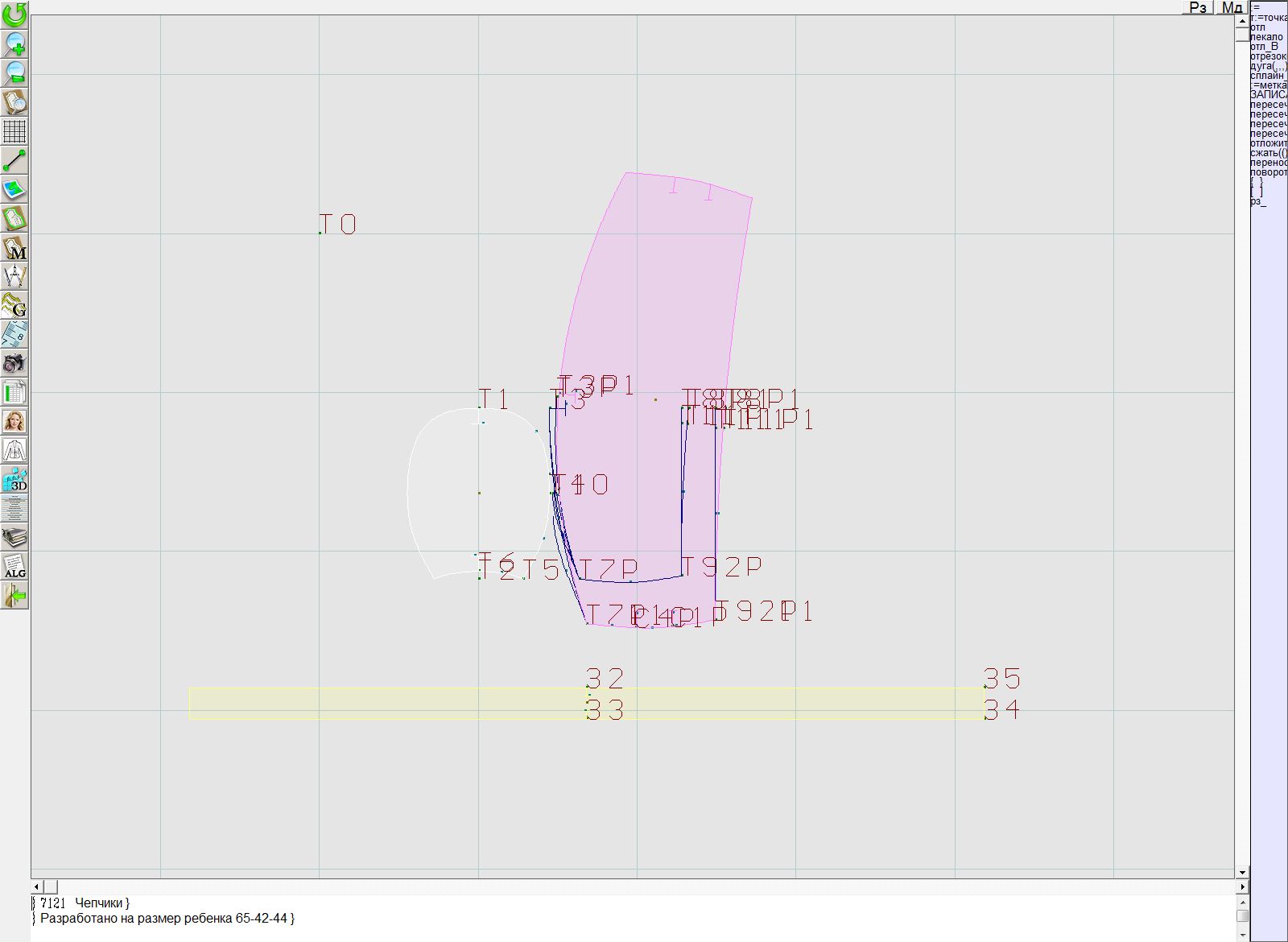
Task: Zoom in with the magnifier plus icon
Action: (x=14, y=43)
